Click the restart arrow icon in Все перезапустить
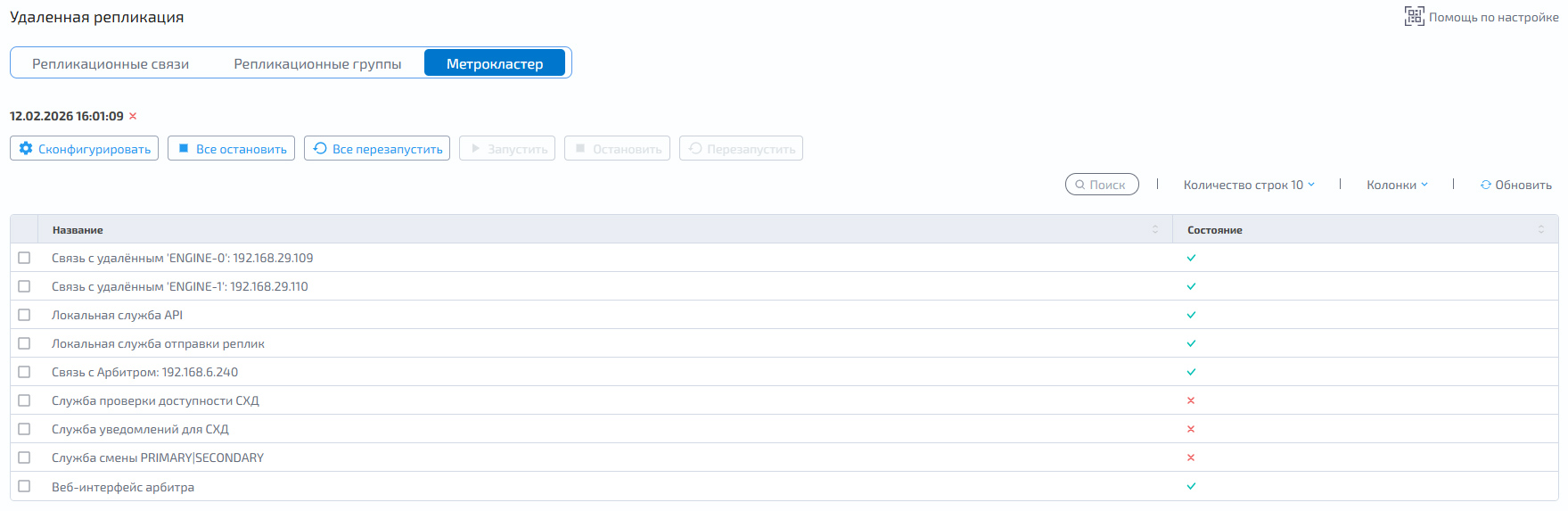Screen dimensions: 1568x511 pos(320,148)
